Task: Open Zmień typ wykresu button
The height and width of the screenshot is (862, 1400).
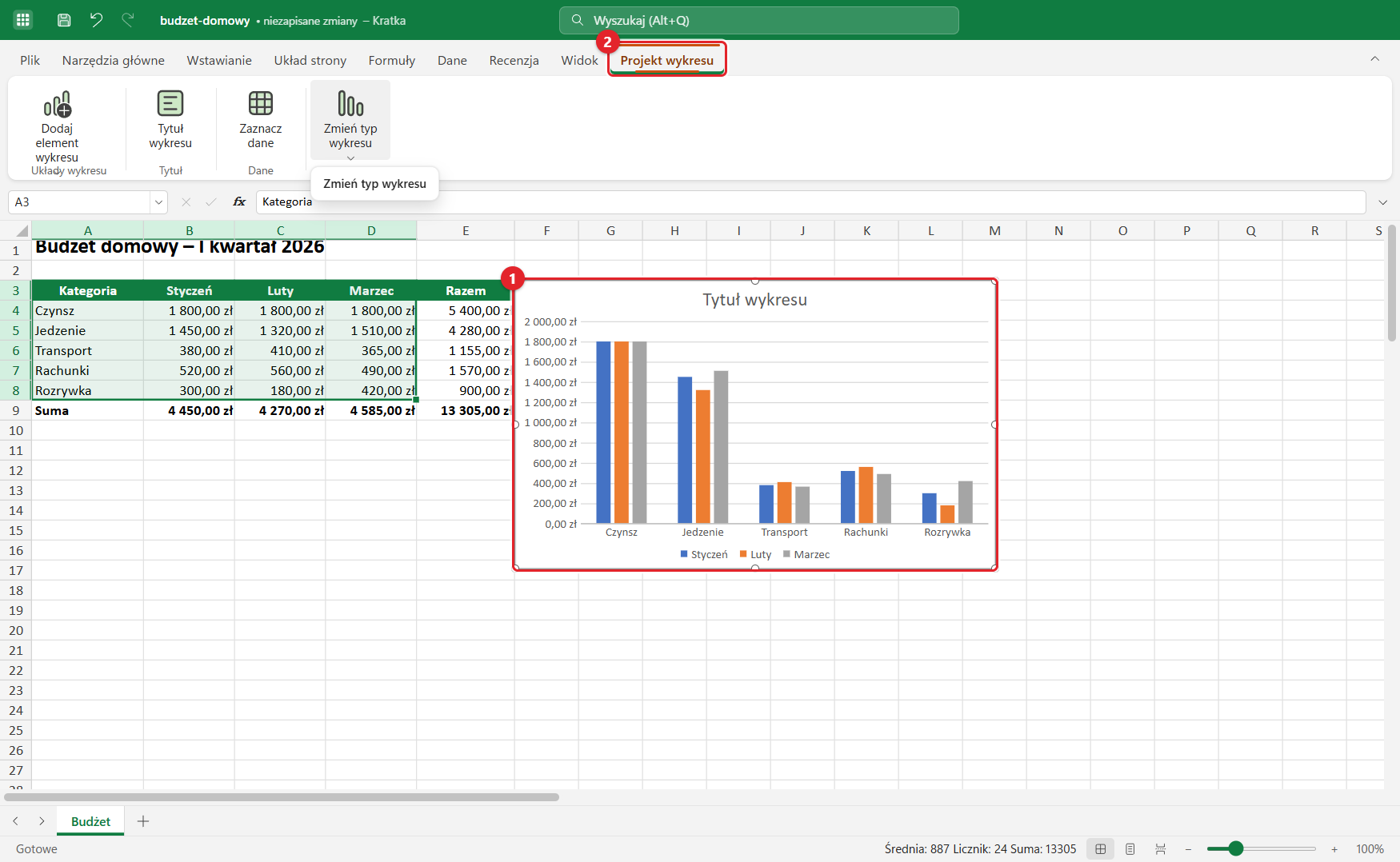Action: [350, 120]
